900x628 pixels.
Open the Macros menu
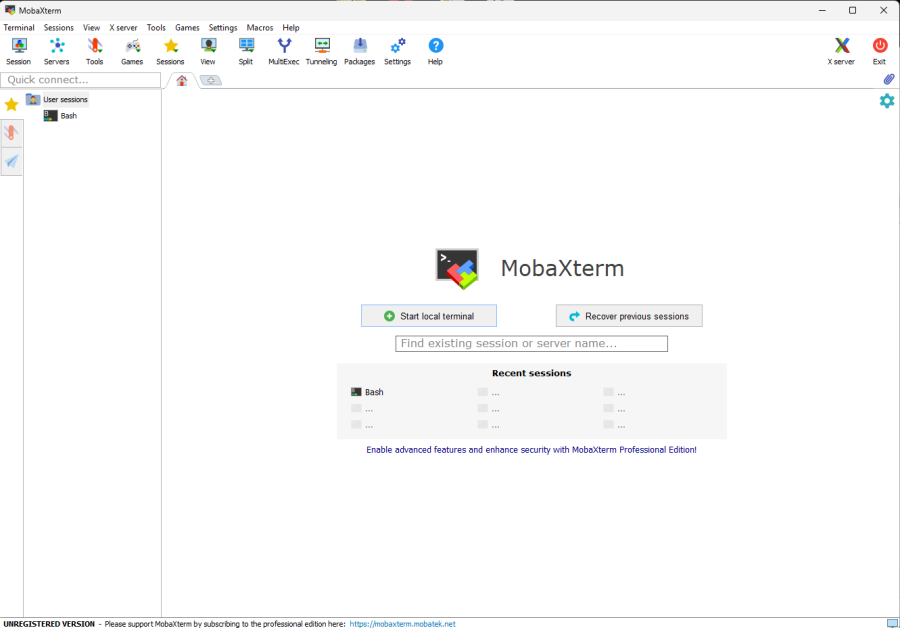coord(260,28)
